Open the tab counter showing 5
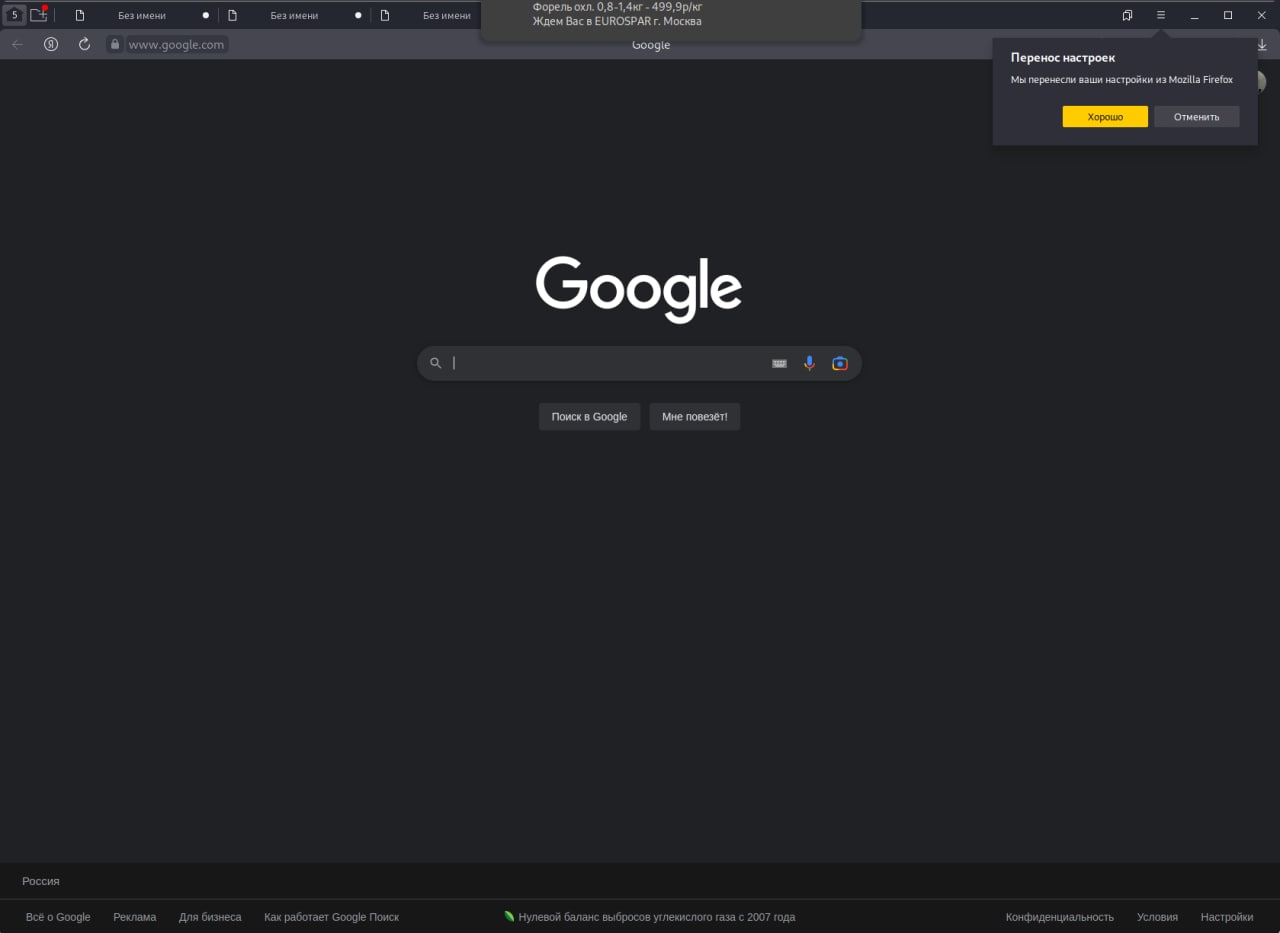1280x933 pixels. pyautogui.click(x=14, y=15)
